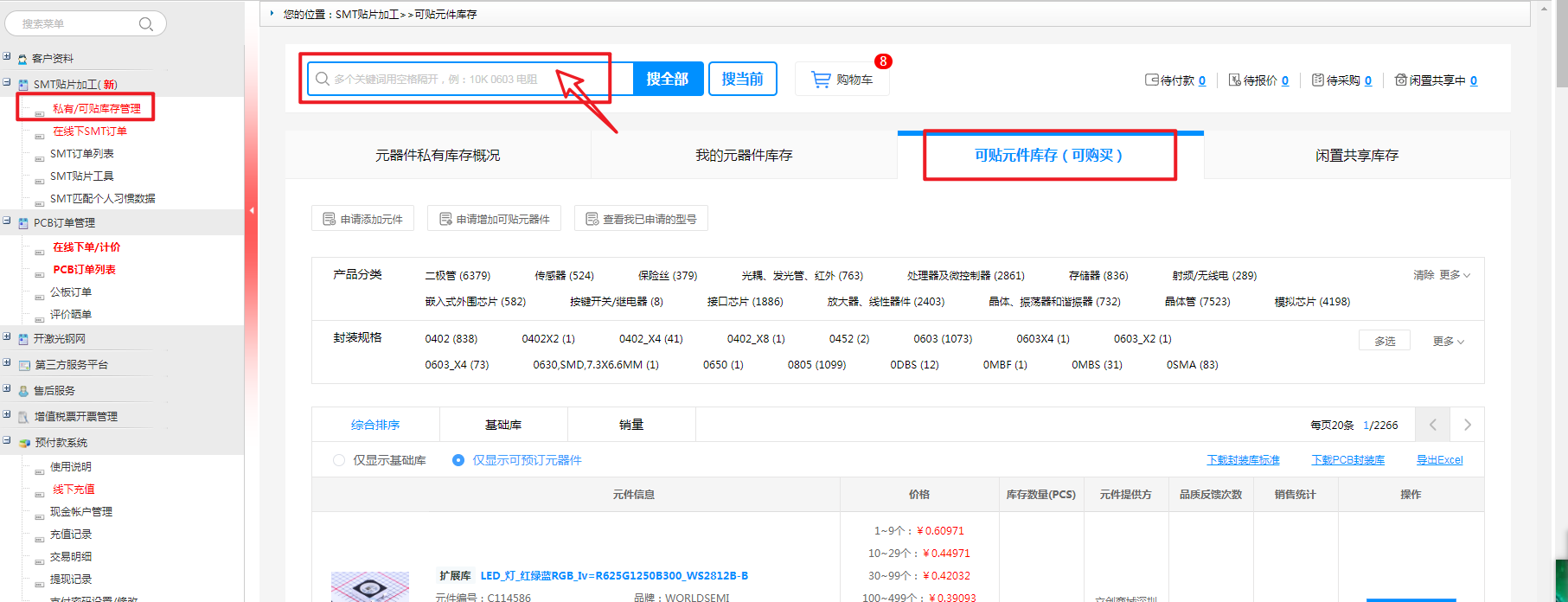Click the shopping cart icon
The height and width of the screenshot is (602, 1568).
click(821, 80)
